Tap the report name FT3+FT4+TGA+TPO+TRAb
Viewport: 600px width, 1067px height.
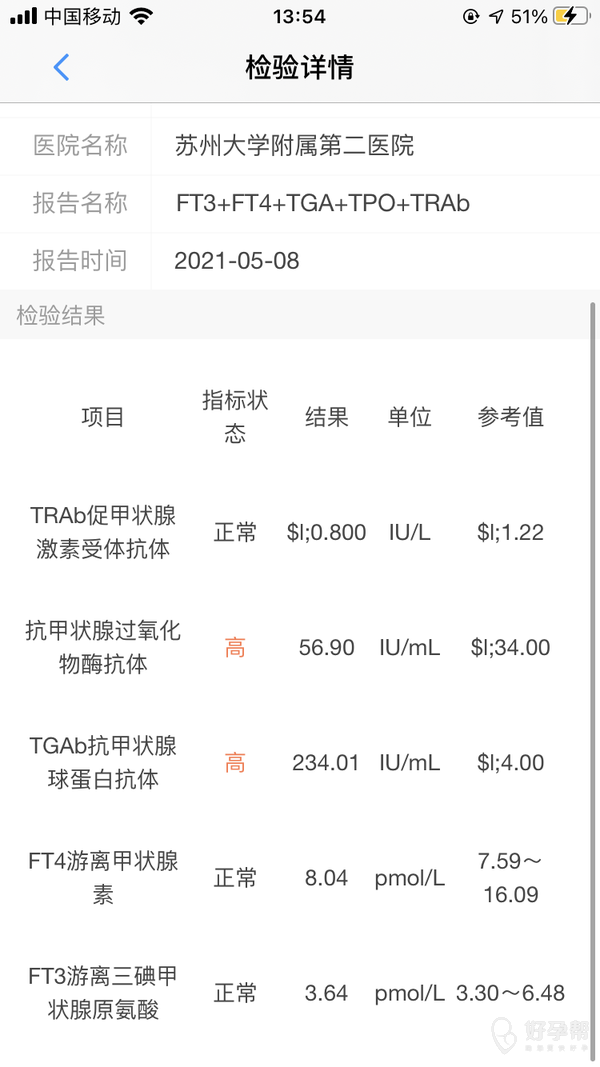click(x=322, y=204)
